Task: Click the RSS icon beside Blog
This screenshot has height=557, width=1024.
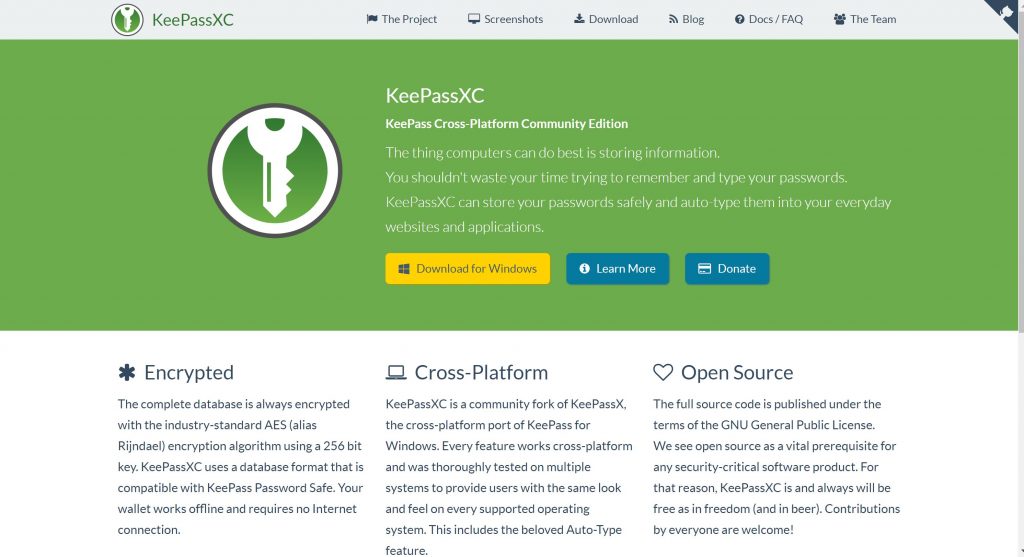Action: click(x=673, y=20)
